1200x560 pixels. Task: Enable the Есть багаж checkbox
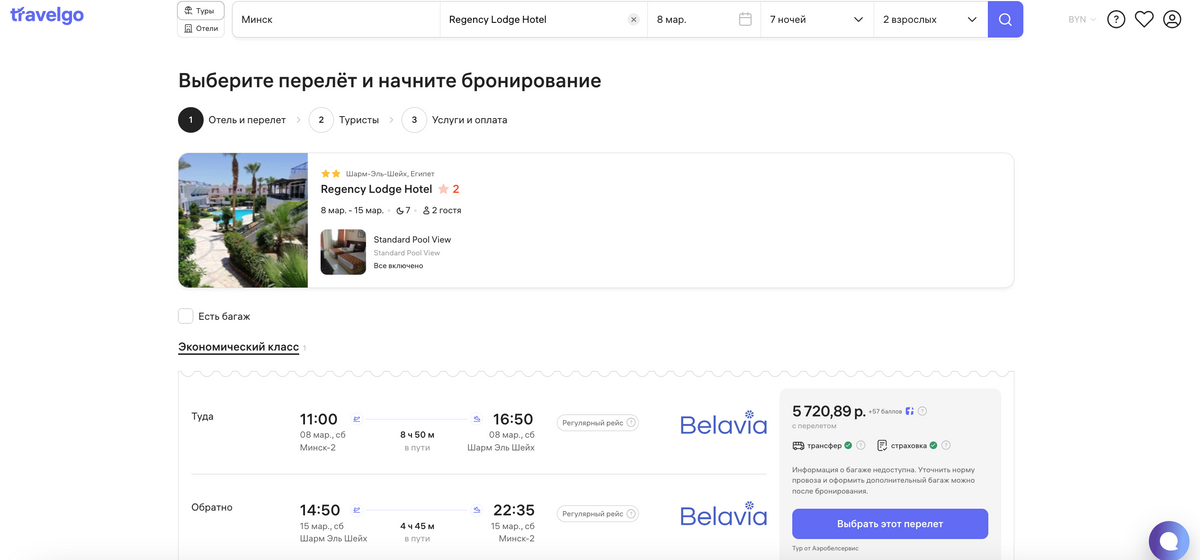[186, 316]
